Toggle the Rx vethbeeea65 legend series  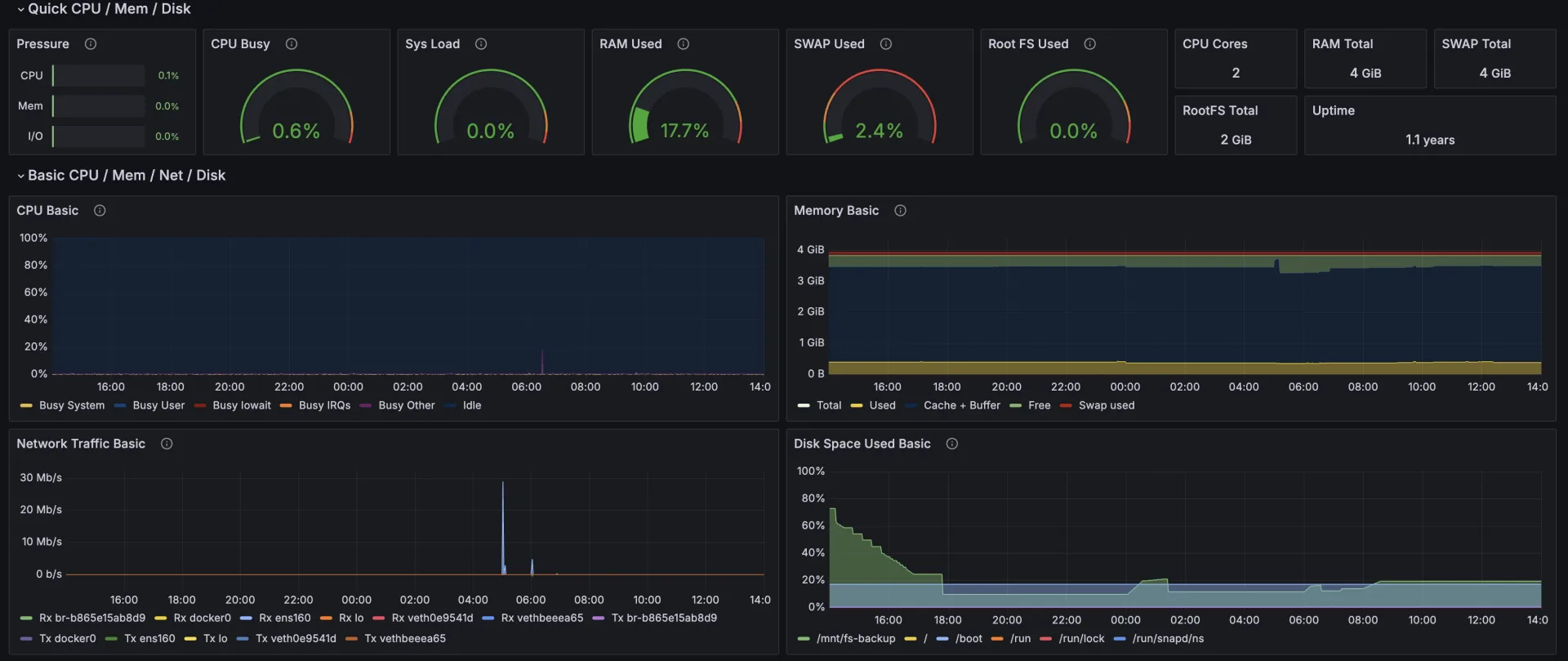click(542, 618)
